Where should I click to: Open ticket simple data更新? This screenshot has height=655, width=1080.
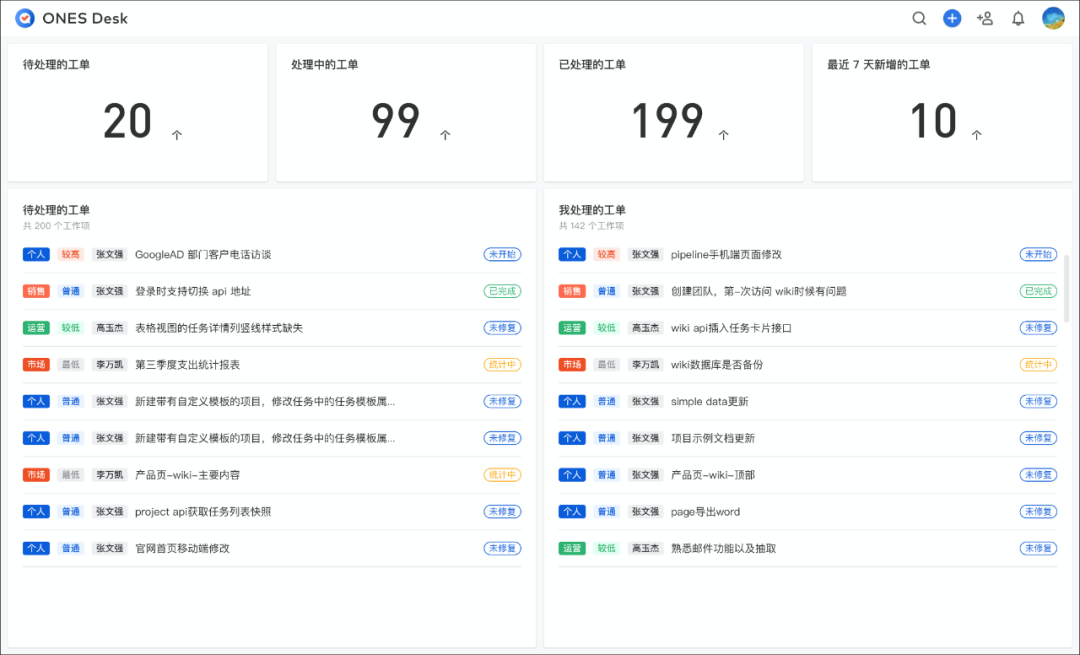[709, 402]
